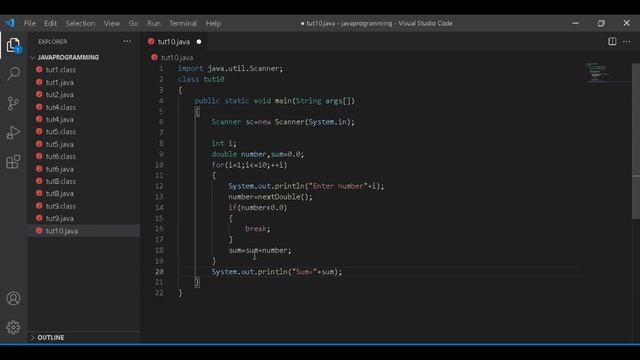
Task: Click the 'Enter number' println line
Action: pyautogui.click(x=306, y=186)
